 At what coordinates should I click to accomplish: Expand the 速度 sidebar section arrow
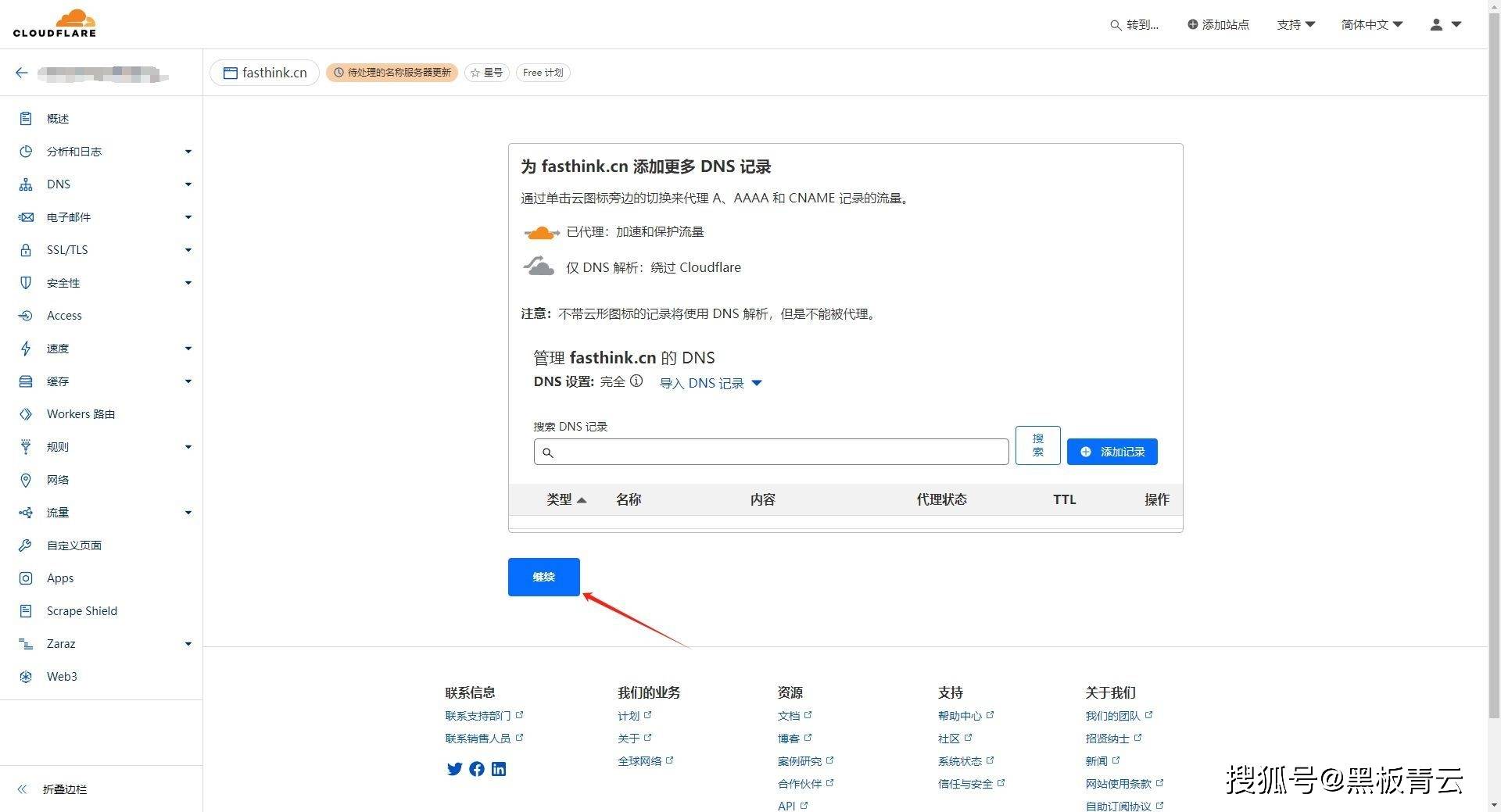(x=188, y=349)
